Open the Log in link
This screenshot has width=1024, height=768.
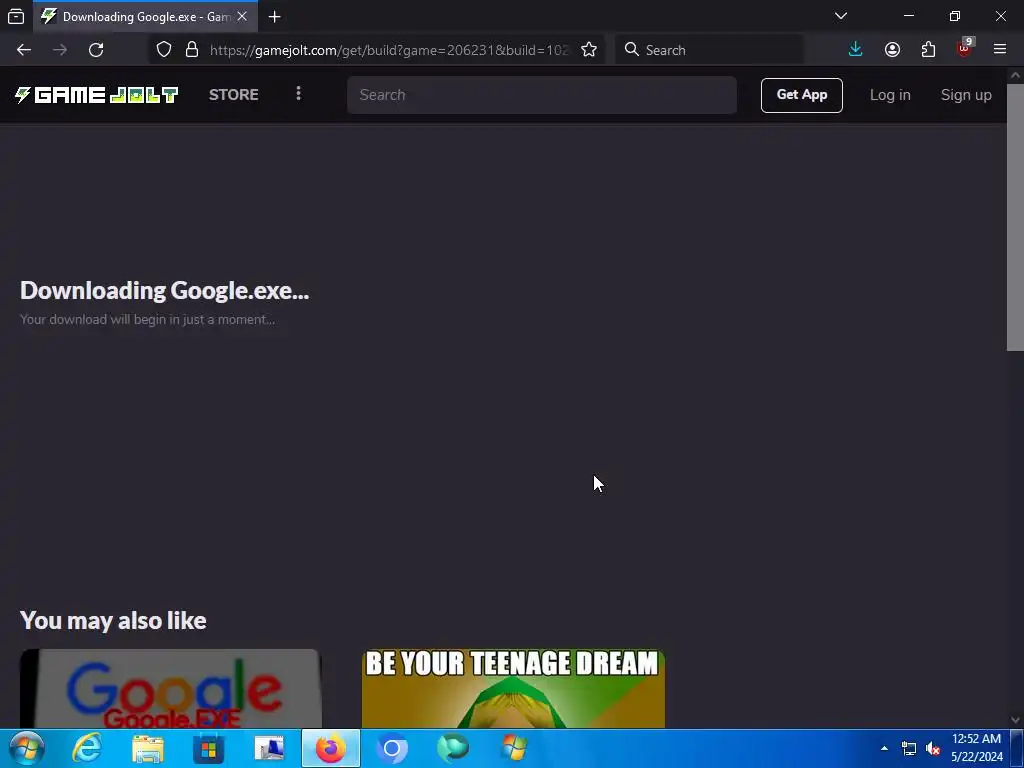coord(890,95)
